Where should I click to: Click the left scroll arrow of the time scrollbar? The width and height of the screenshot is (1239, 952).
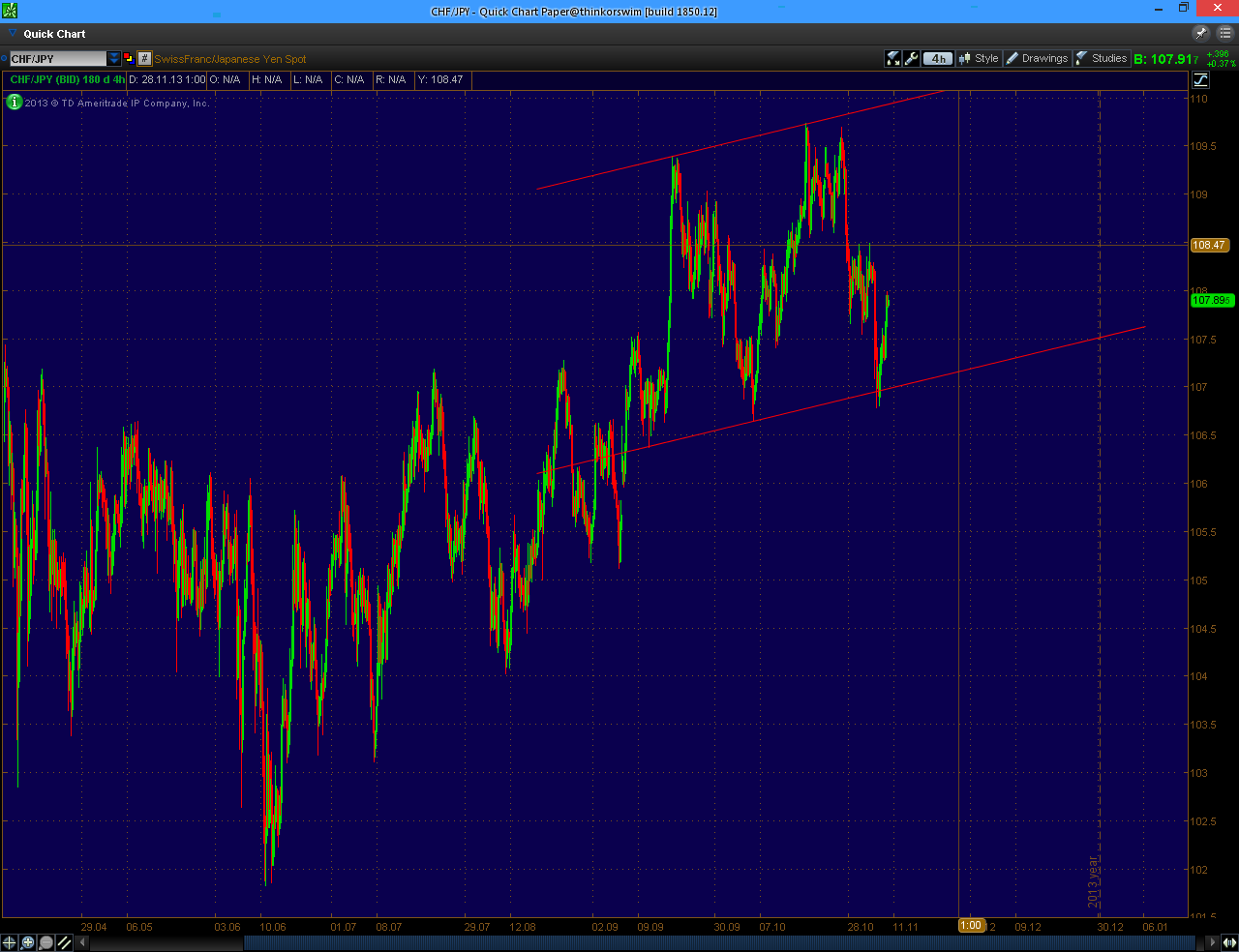coord(82,942)
